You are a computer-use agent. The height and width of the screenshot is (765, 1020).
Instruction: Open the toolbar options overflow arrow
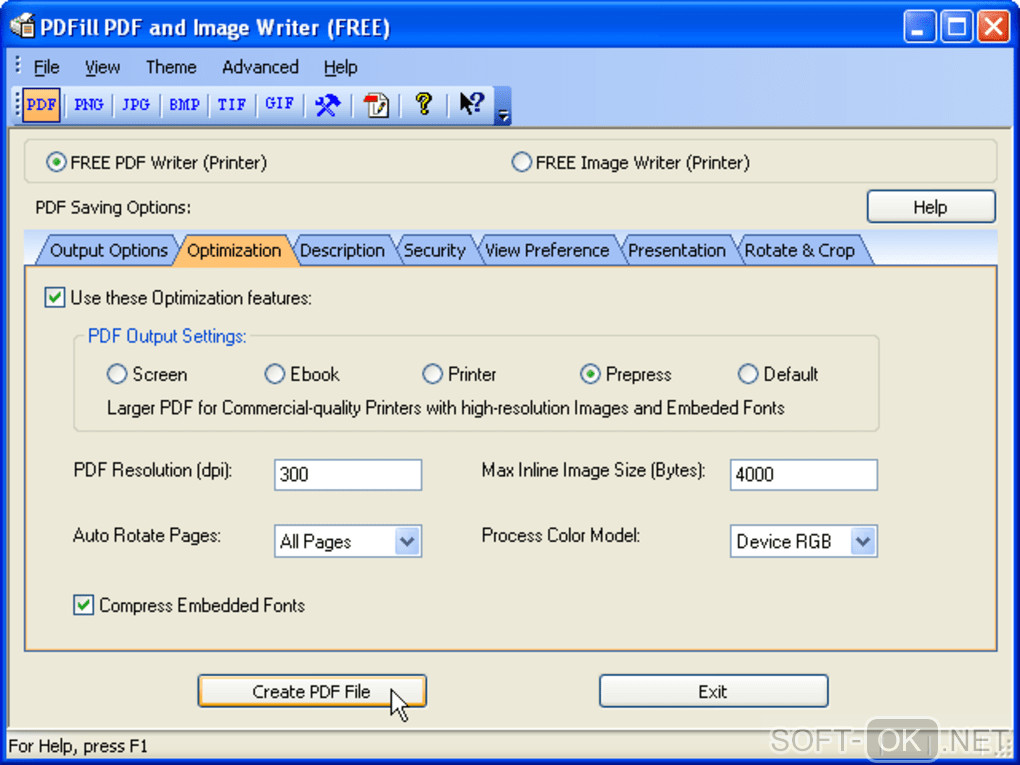point(503,106)
